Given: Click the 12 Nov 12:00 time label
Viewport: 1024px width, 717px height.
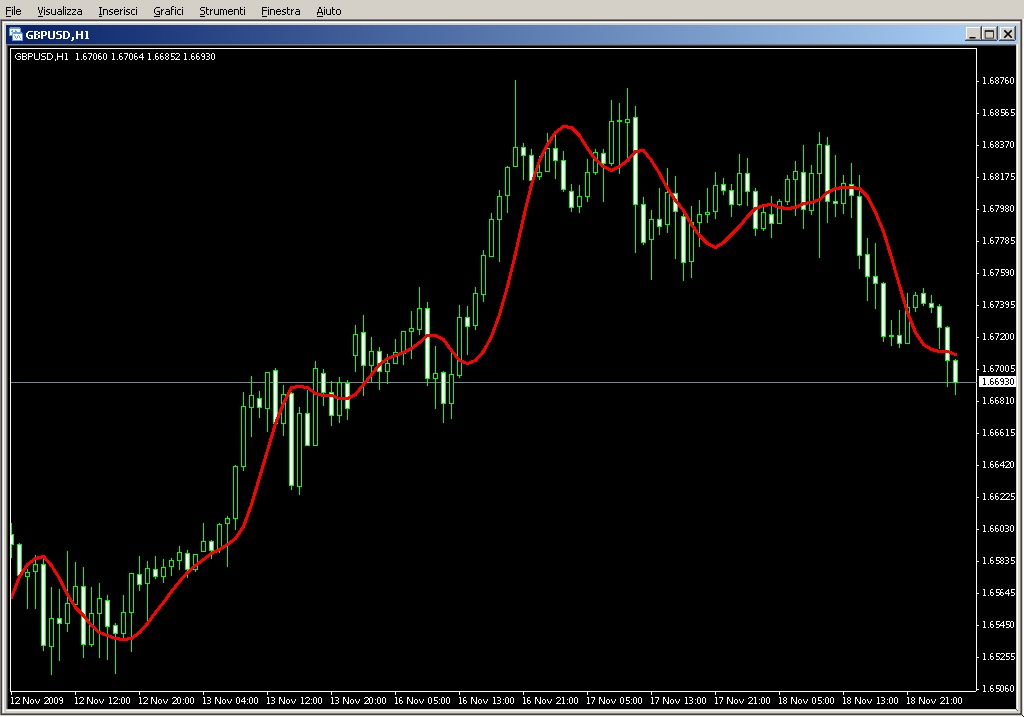Looking at the screenshot, I should 102,701.
